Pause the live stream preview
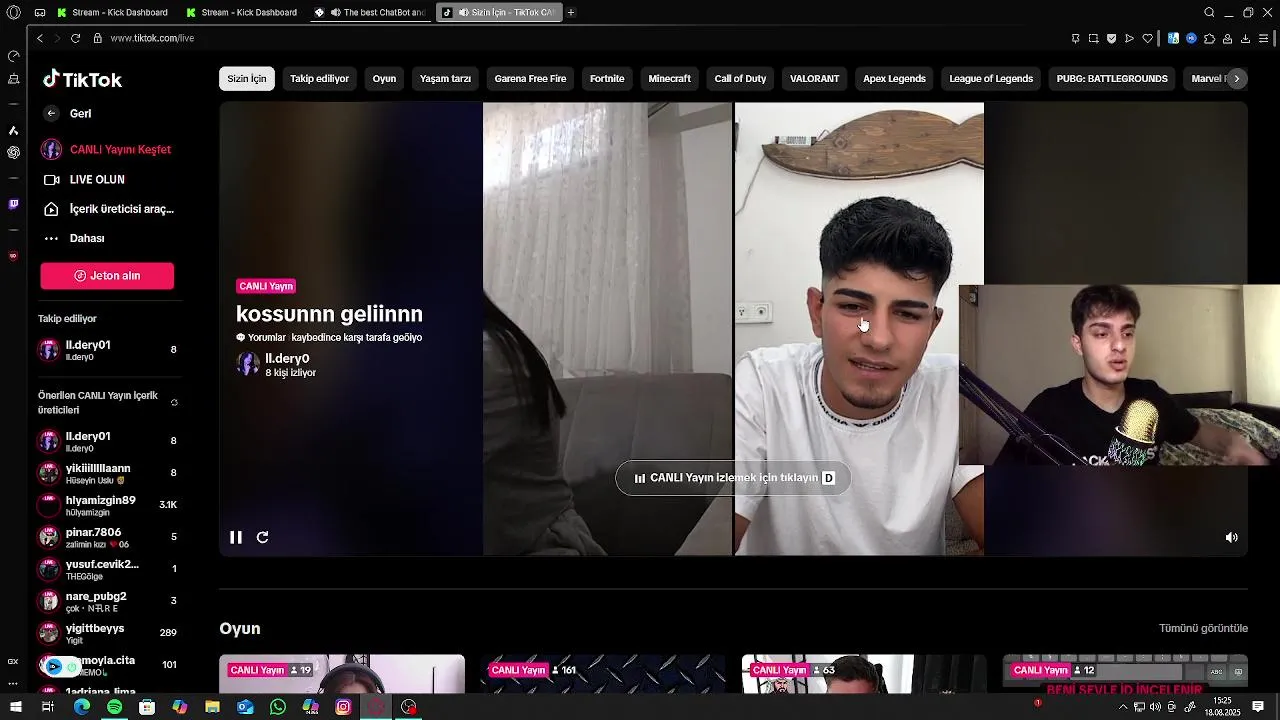 [236, 537]
